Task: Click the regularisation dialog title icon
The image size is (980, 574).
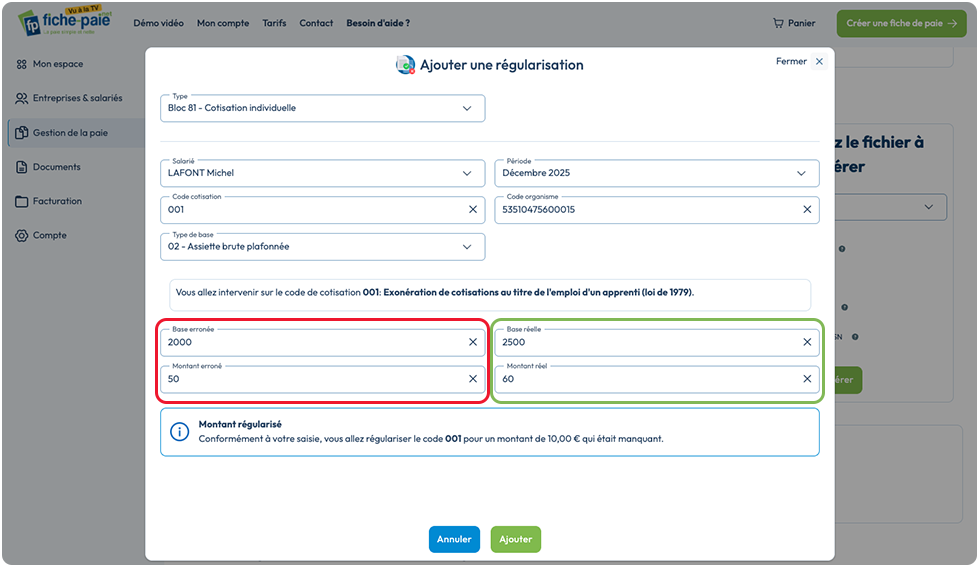Action: (406, 65)
